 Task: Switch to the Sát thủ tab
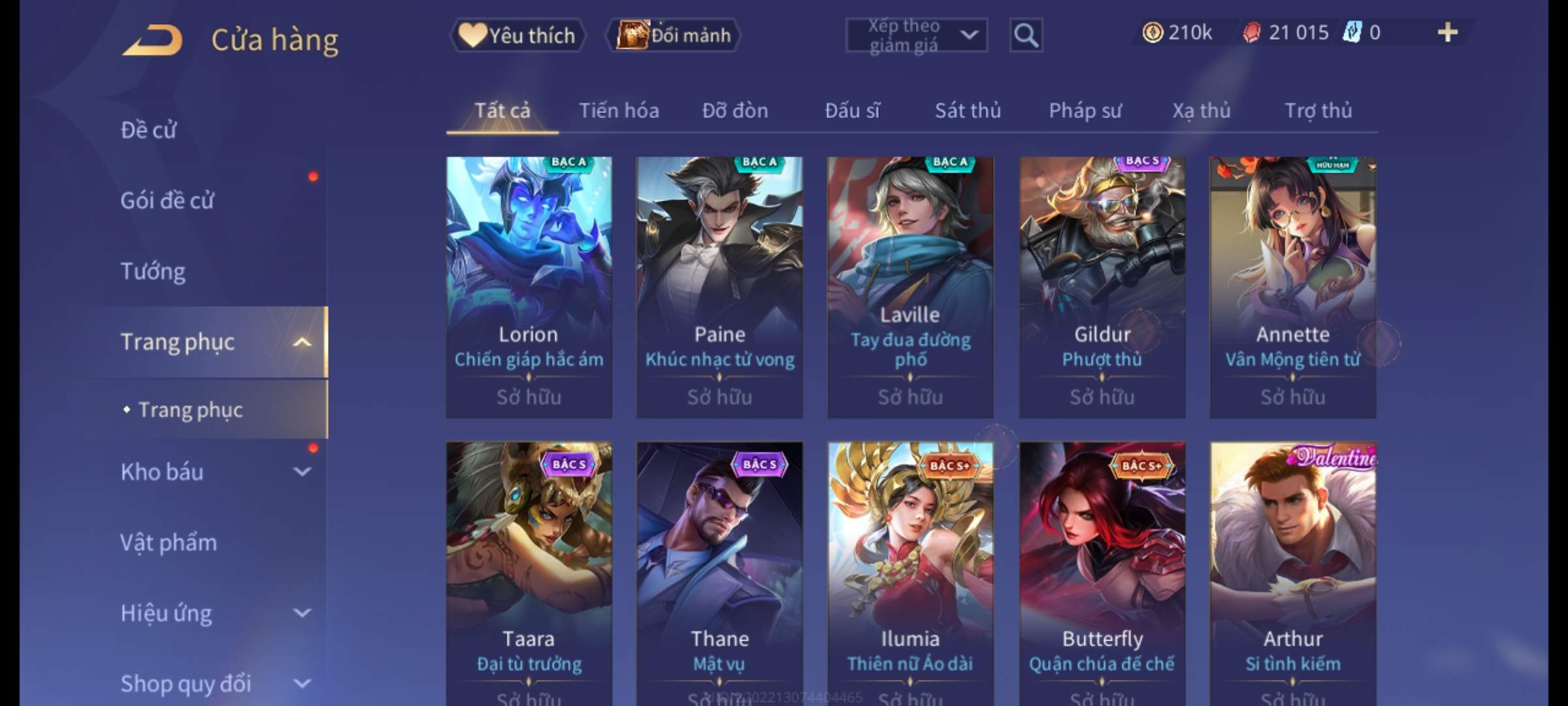[x=968, y=110]
